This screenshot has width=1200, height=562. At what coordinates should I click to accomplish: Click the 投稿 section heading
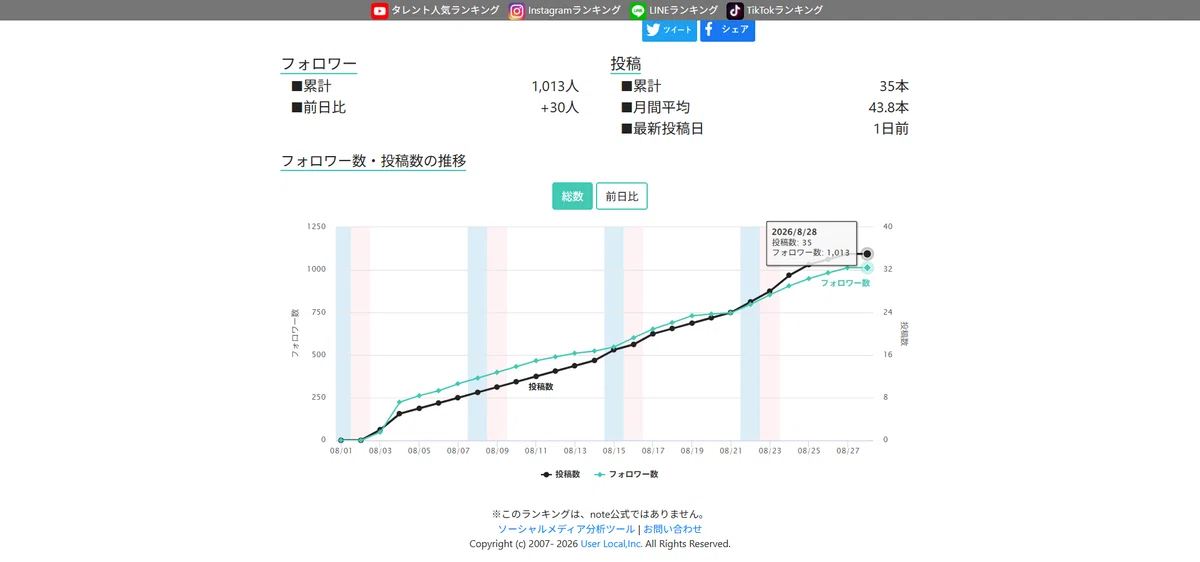tap(626, 64)
